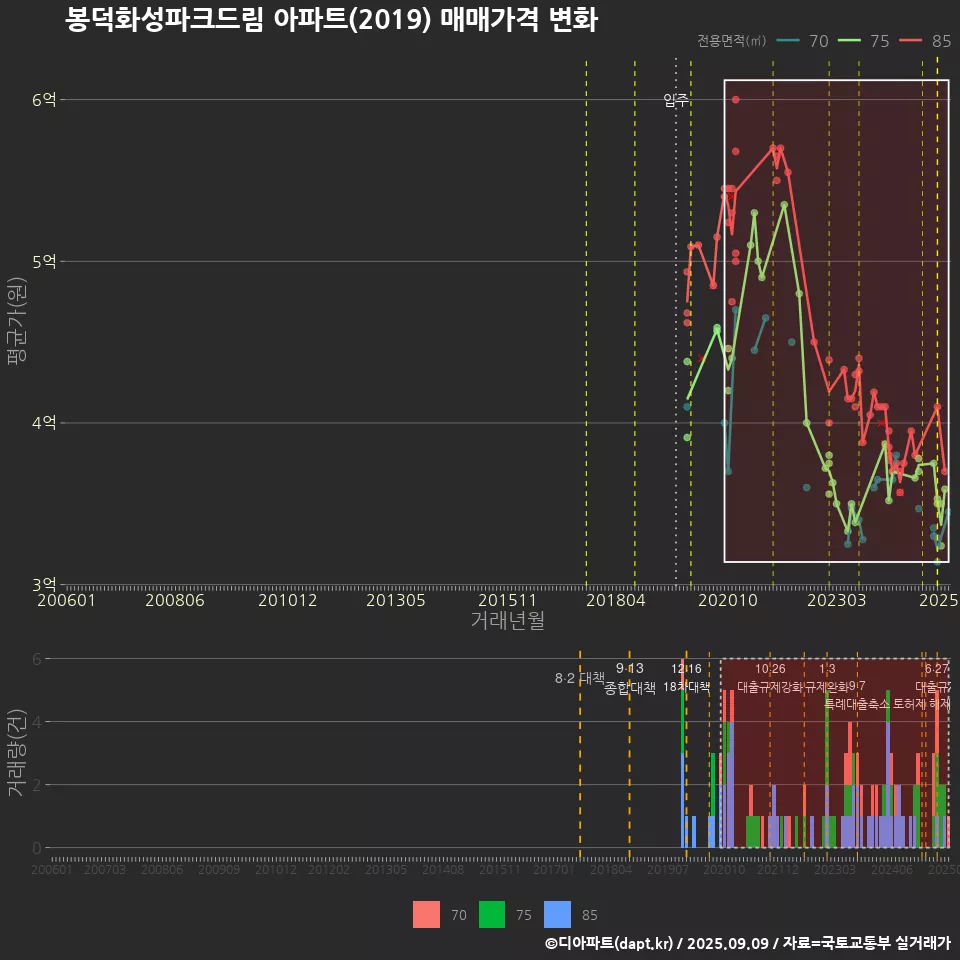Viewport: 960px width, 960px height.
Task: Select the blue 85 swatch in bottom legend
Action: click(557, 915)
